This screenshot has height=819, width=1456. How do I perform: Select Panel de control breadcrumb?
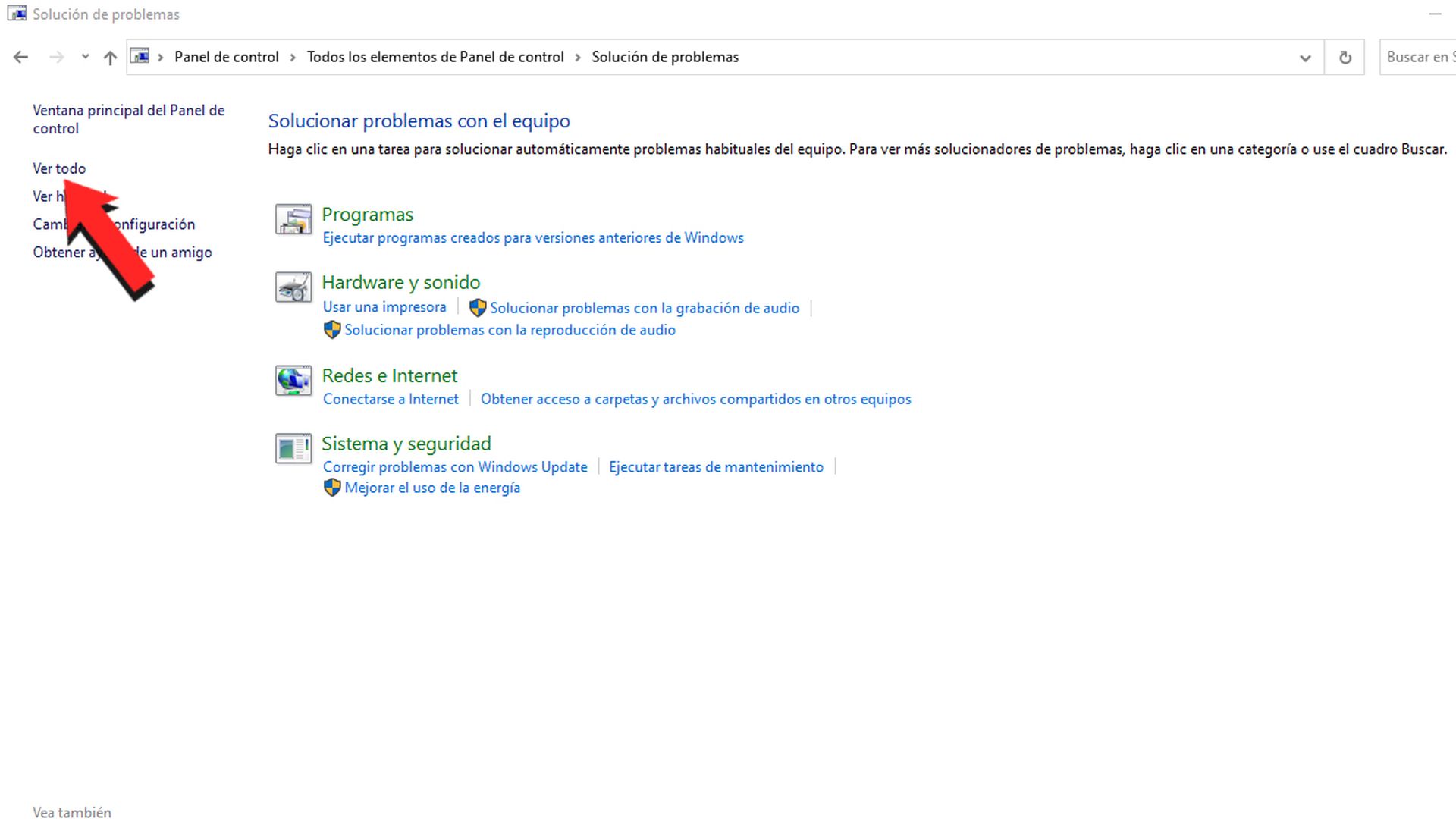226,57
